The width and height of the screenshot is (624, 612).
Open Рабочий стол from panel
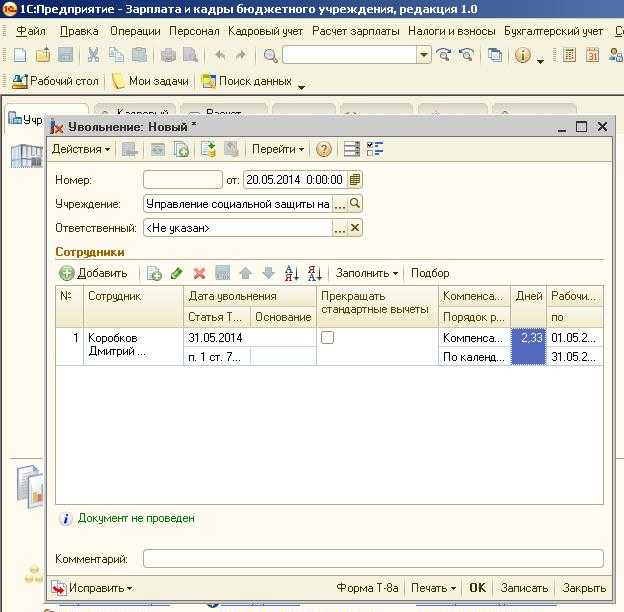click(55, 81)
